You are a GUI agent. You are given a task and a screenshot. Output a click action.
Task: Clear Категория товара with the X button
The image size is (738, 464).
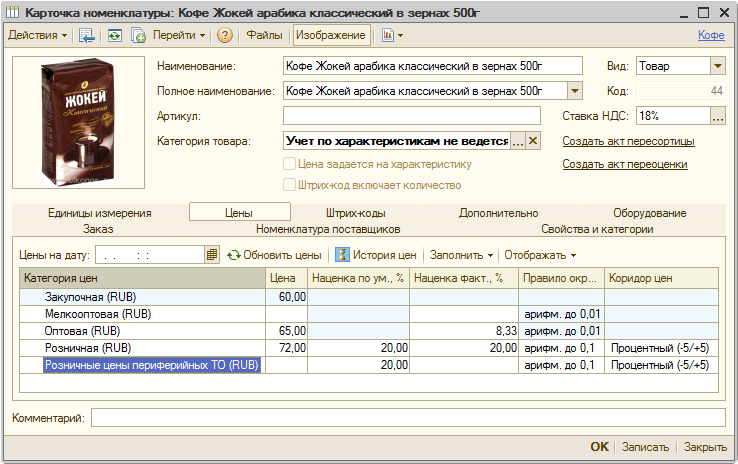pos(533,141)
